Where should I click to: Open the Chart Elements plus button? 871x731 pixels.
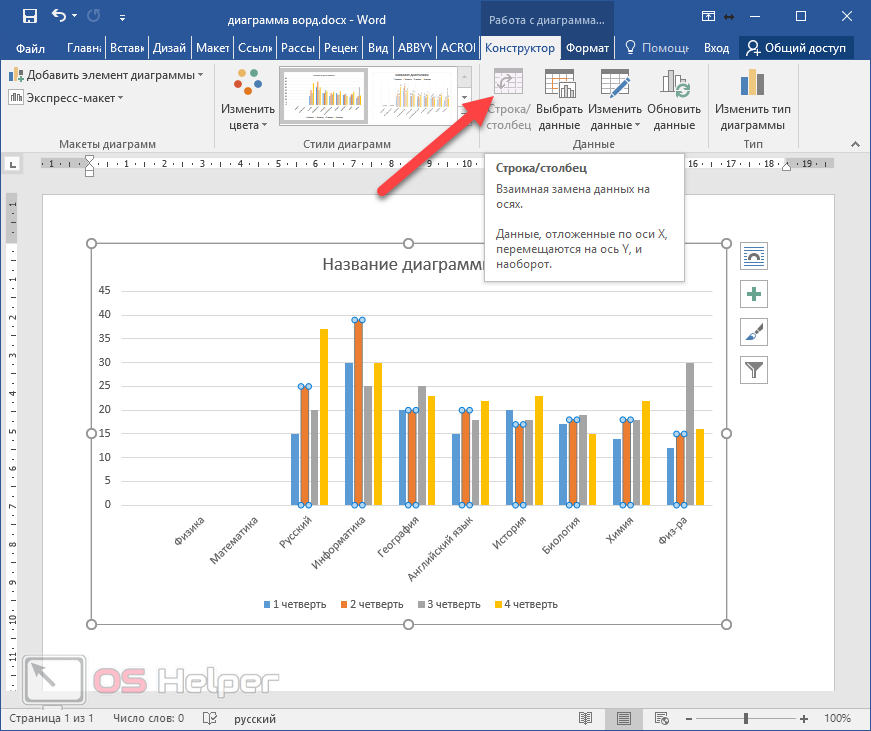coord(753,294)
